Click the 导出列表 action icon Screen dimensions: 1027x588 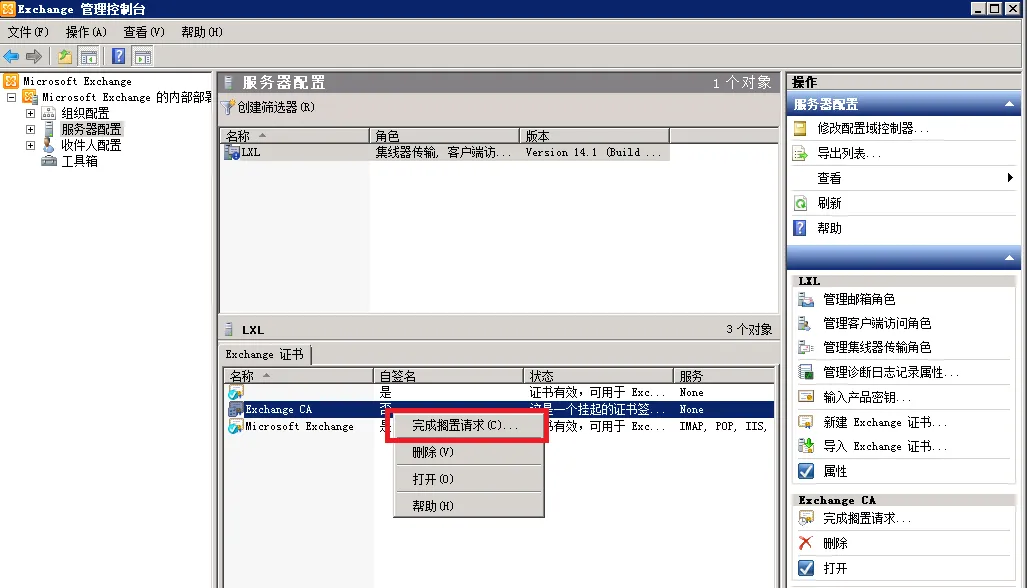point(800,153)
